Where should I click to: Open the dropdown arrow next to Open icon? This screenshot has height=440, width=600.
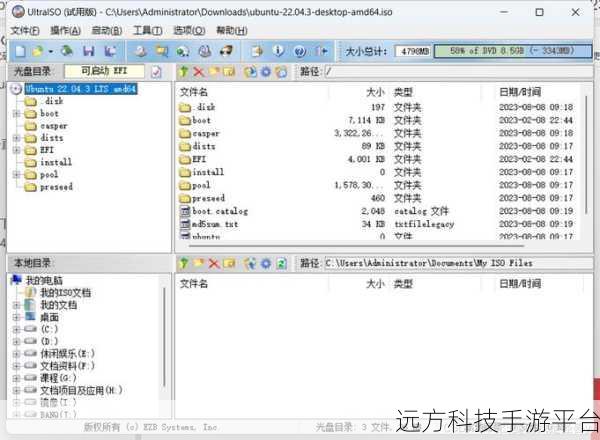(51, 51)
